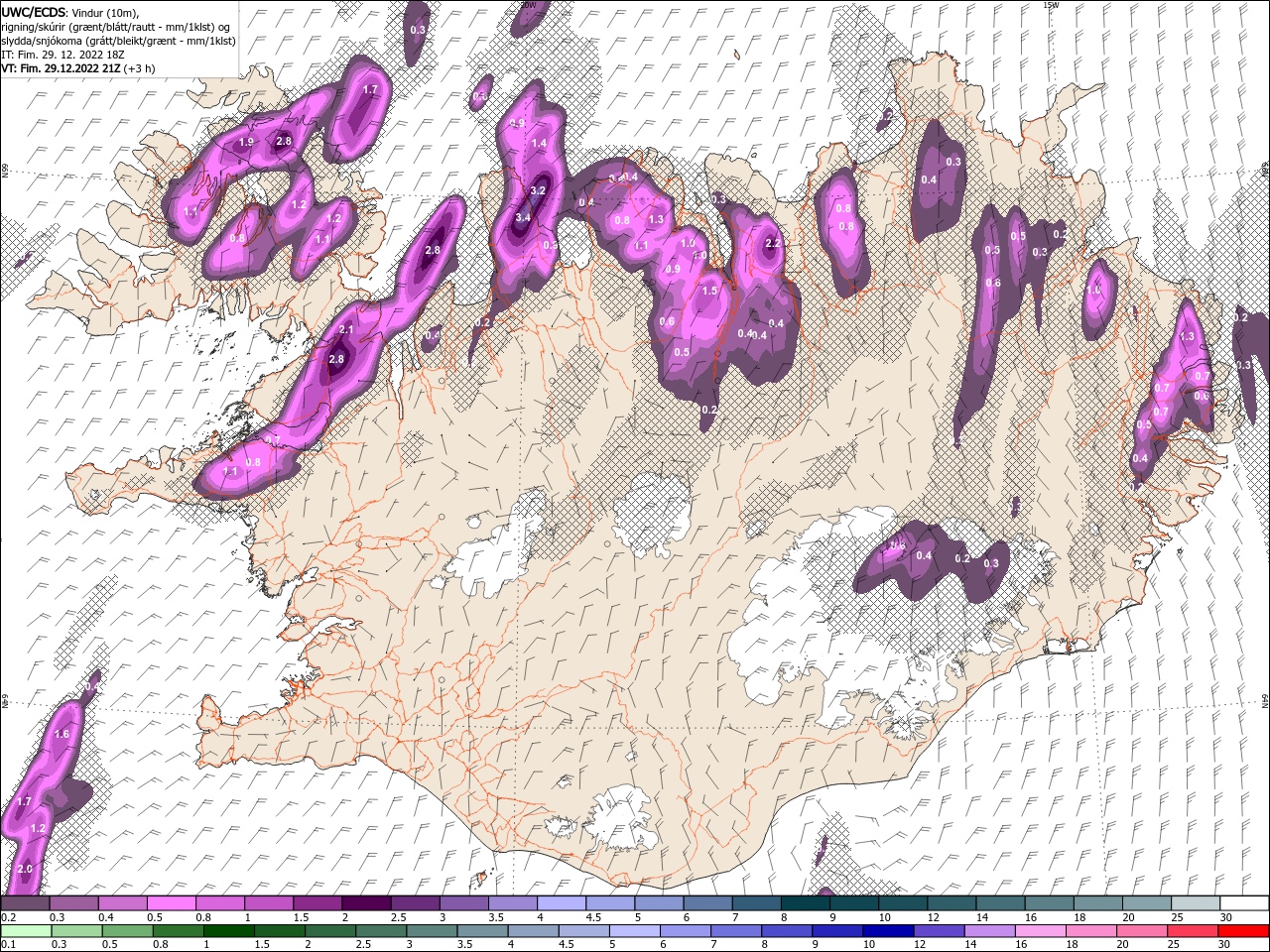Pick the magenta 1.5 swatch in upper legend
1270x952 pixels.
(x=317, y=903)
